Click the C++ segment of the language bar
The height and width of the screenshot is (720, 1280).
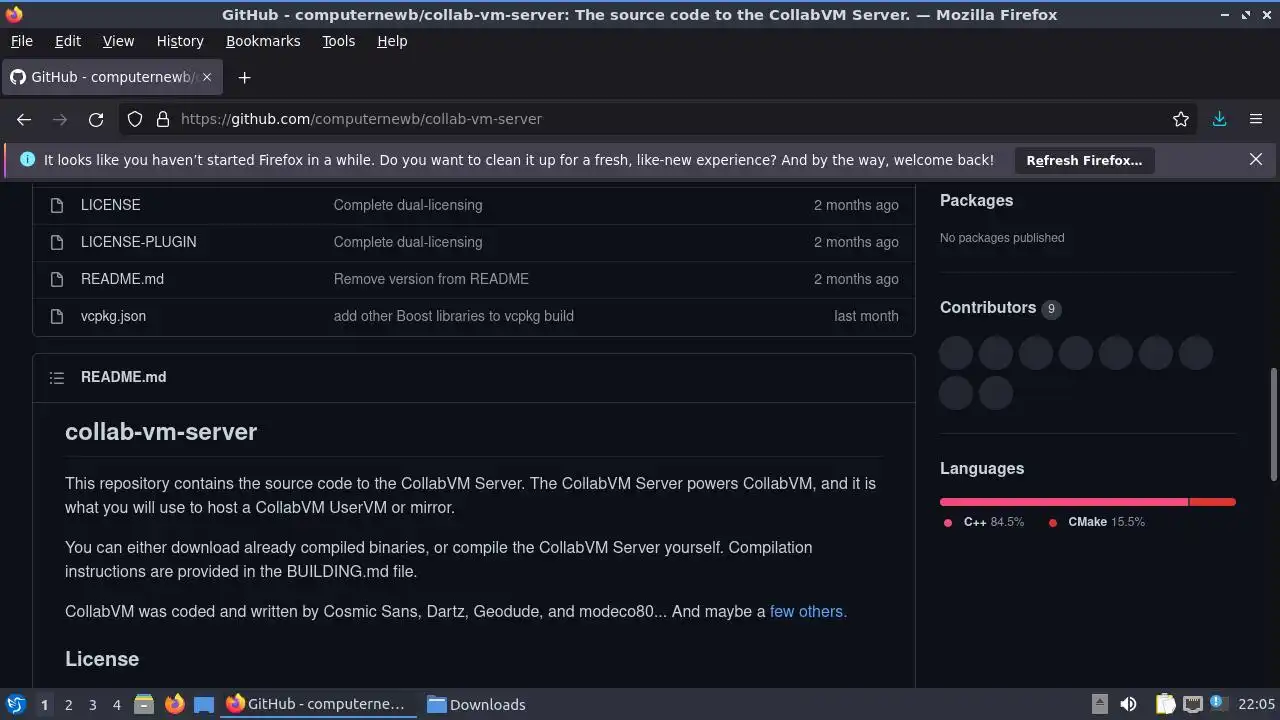1064,502
